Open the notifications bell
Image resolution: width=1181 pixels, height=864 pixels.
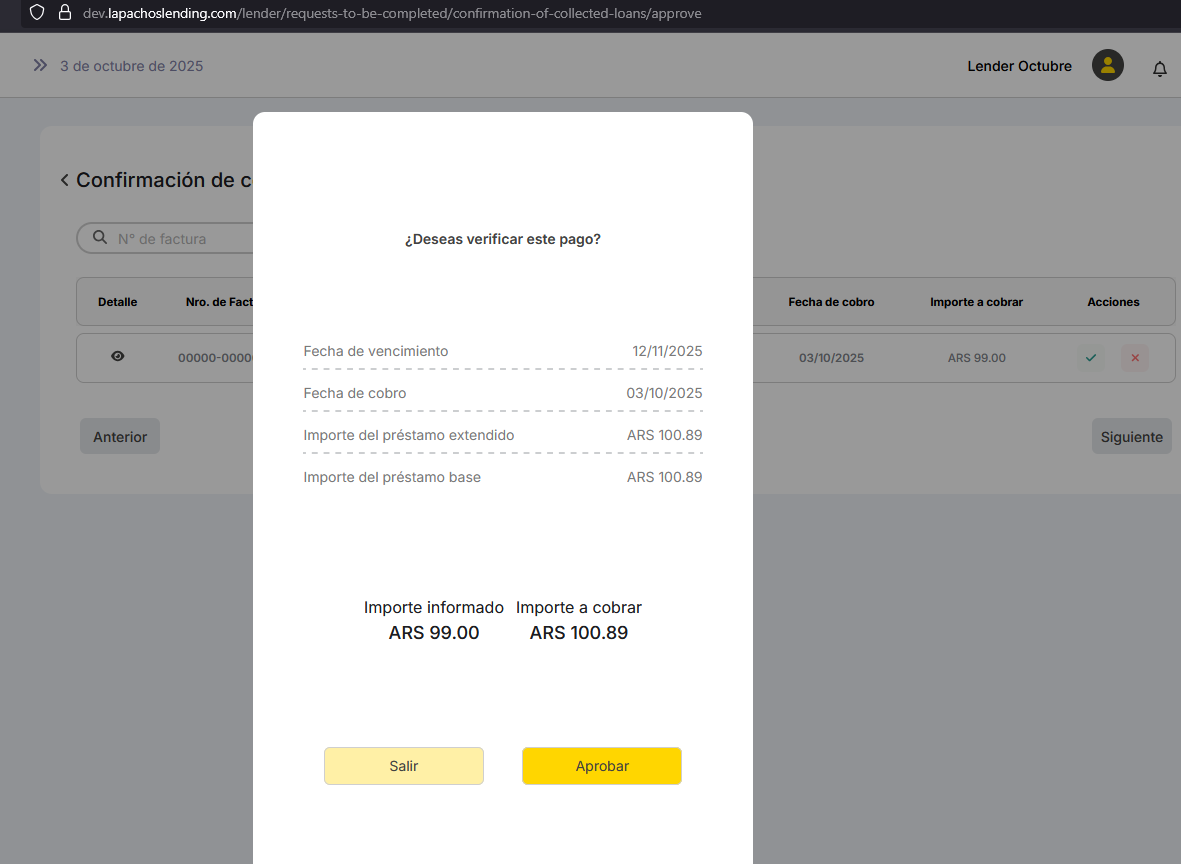click(x=1159, y=69)
